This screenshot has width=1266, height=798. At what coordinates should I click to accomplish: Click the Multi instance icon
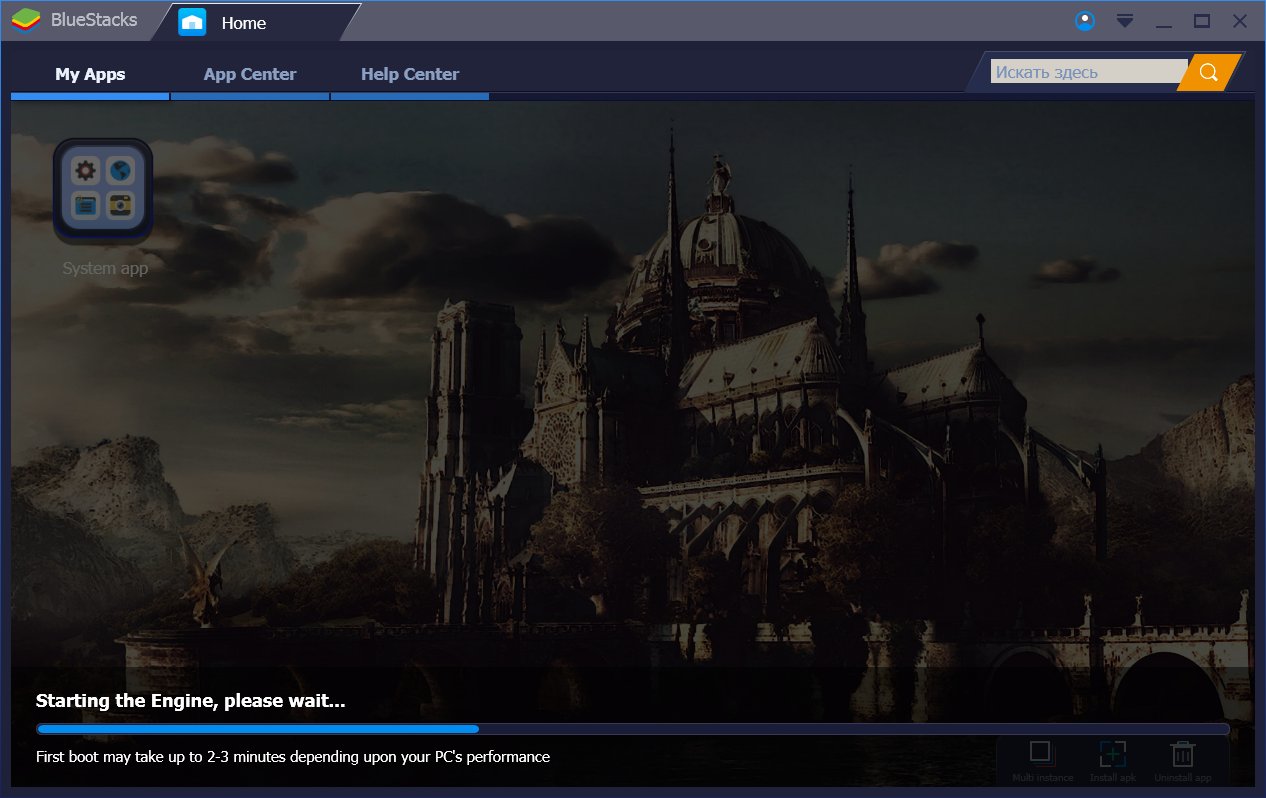click(1041, 753)
